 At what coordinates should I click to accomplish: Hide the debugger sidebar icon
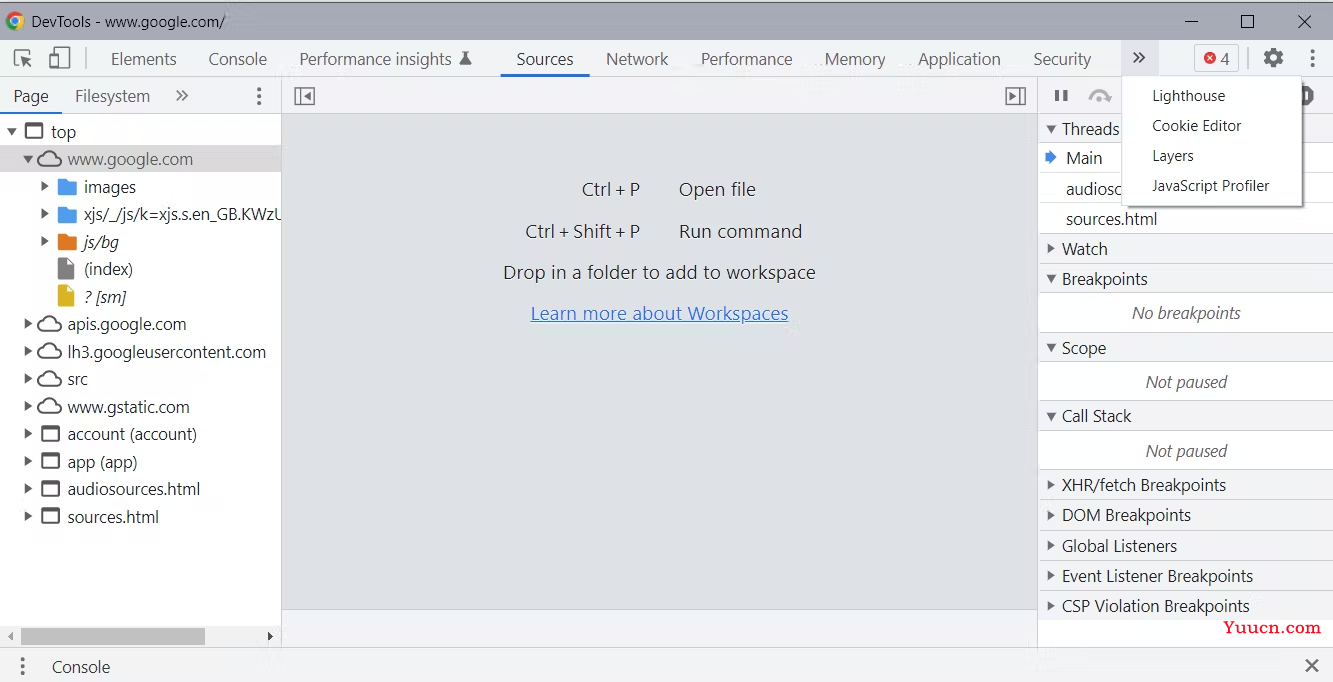point(1016,96)
